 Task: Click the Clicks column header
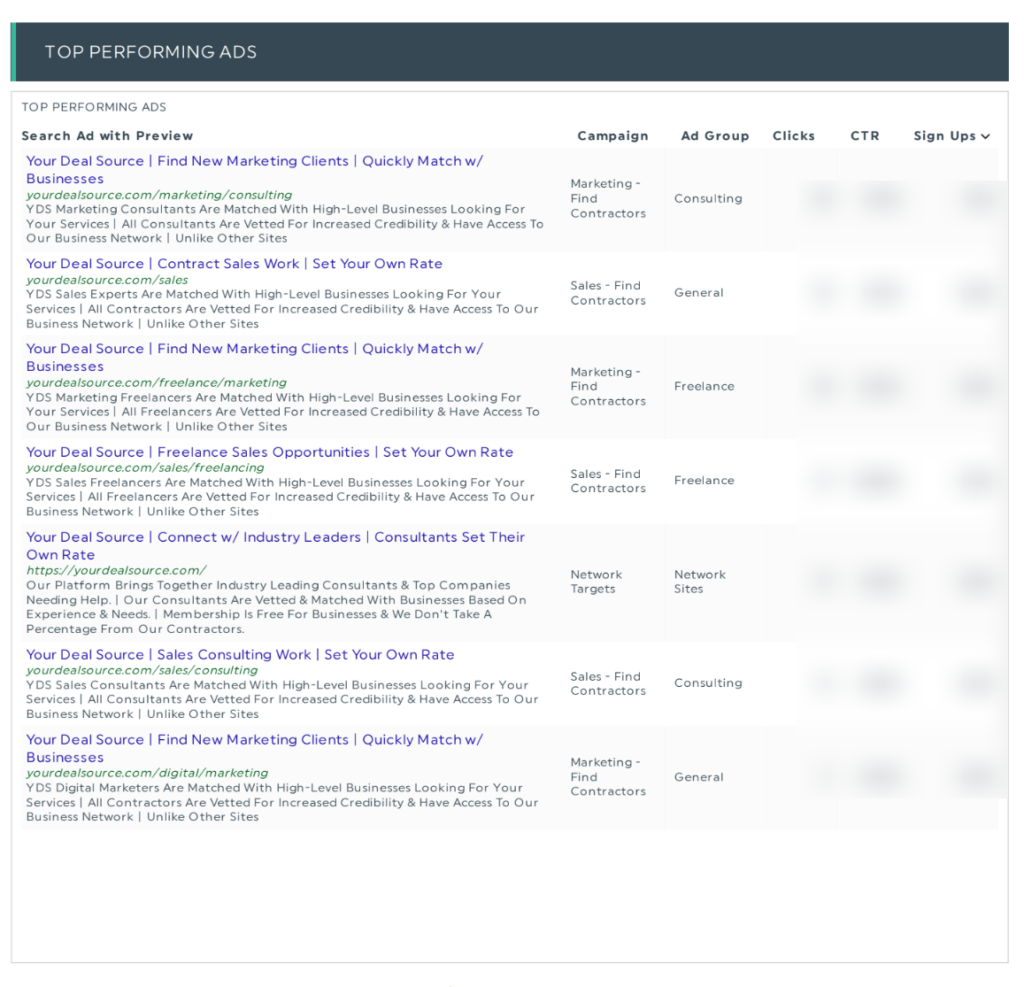click(x=793, y=136)
